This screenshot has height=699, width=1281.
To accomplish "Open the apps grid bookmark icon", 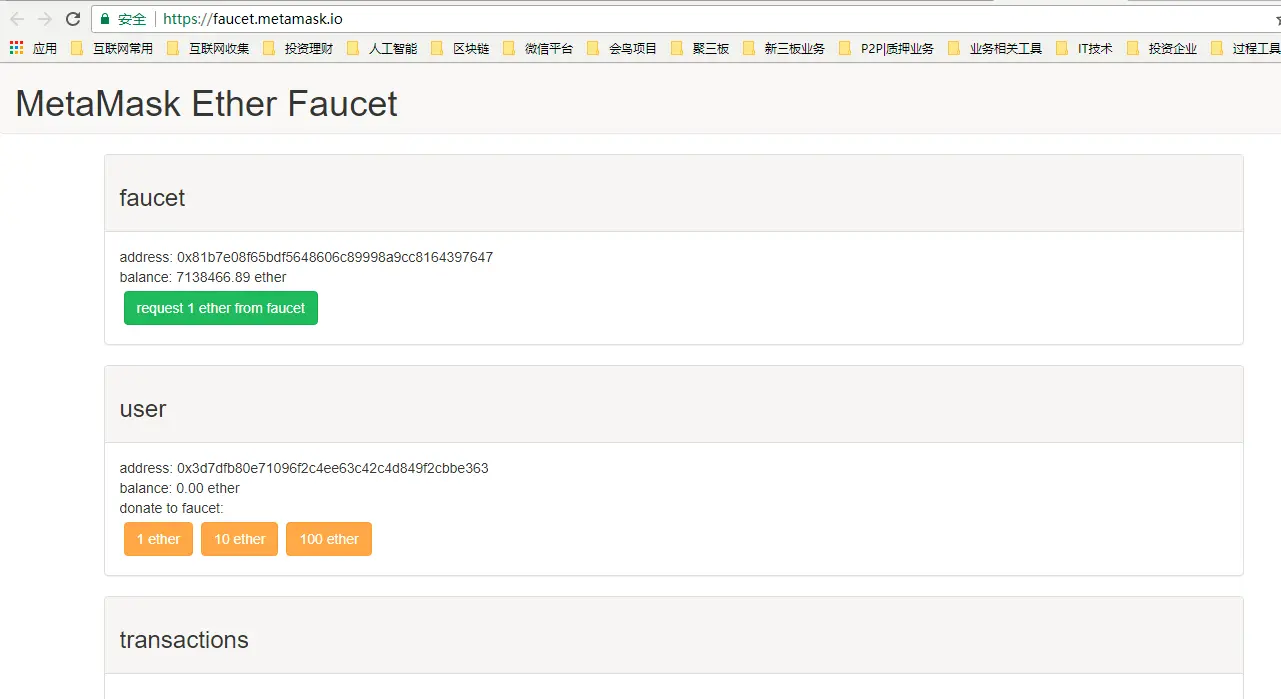I will click(x=16, y=48).
